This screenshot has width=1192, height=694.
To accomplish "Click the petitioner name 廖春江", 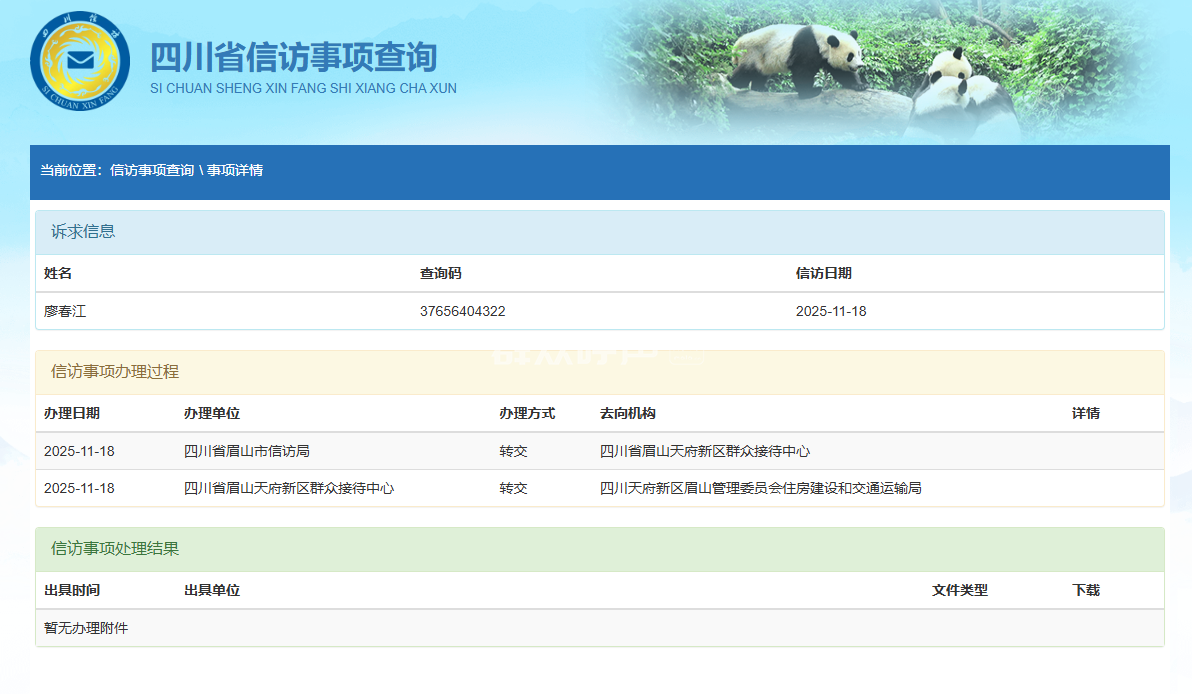I will coord(65,311).
